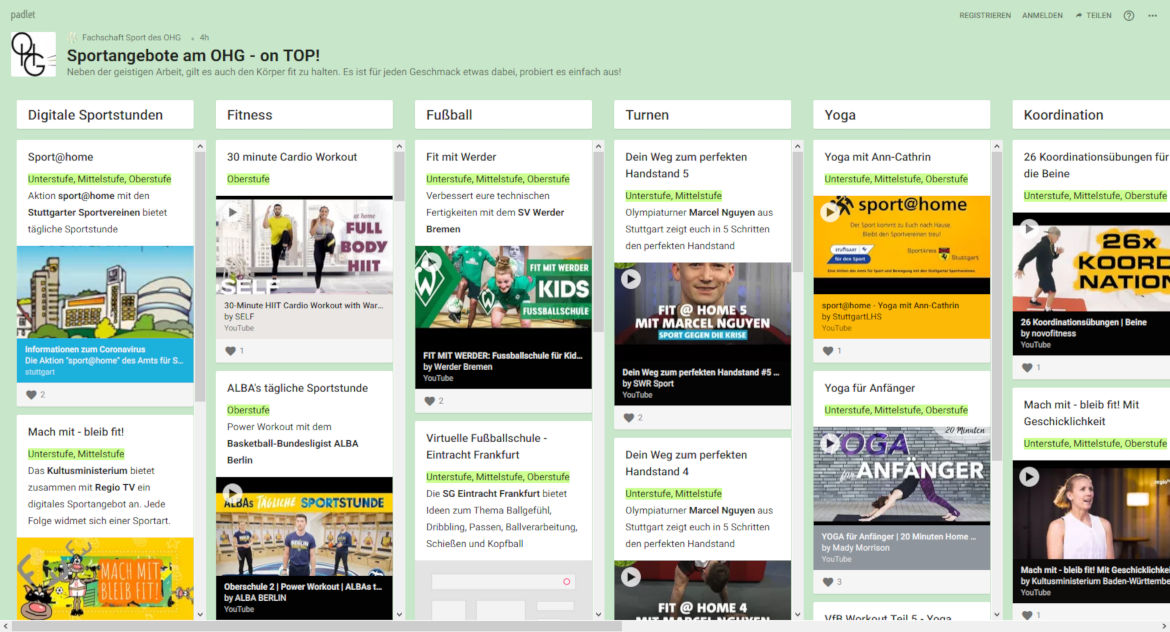Click up arrow of Turnen column scrollbar
1170x632 pixels.
coord(798,146)
